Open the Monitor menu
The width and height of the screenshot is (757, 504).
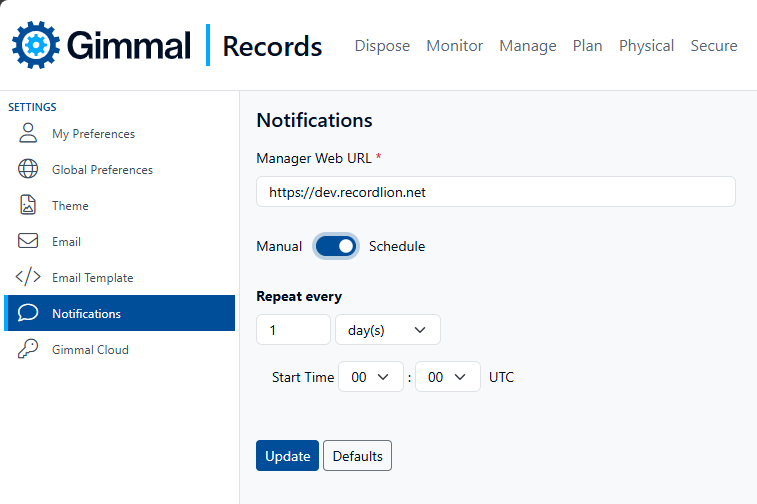coord(454,46)
